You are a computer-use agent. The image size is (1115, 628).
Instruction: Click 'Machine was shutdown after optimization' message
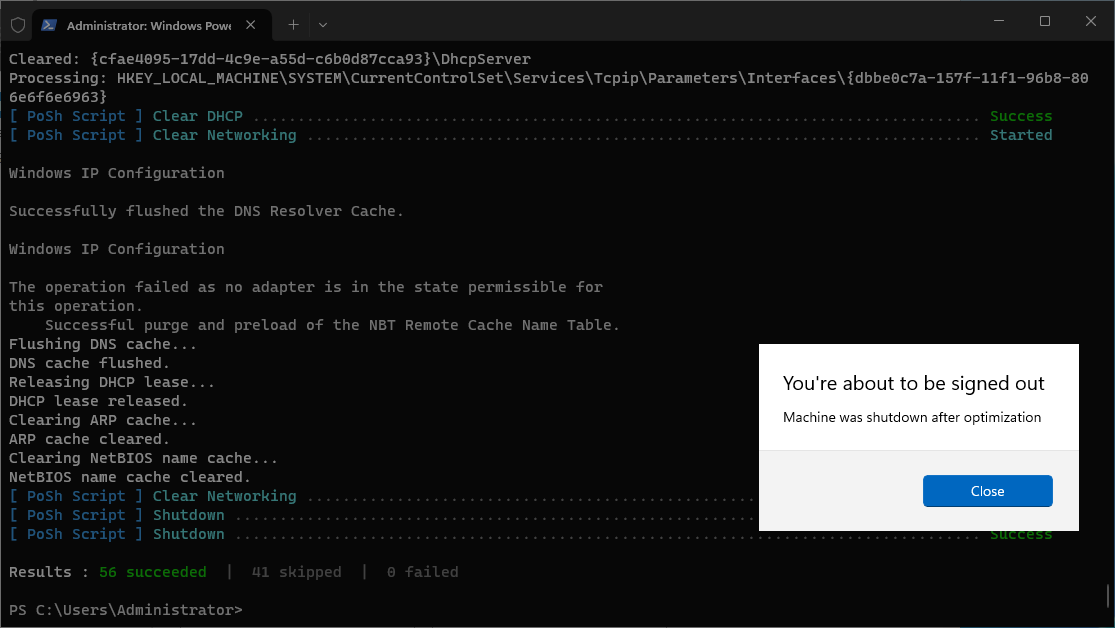(x=912, y=417)
